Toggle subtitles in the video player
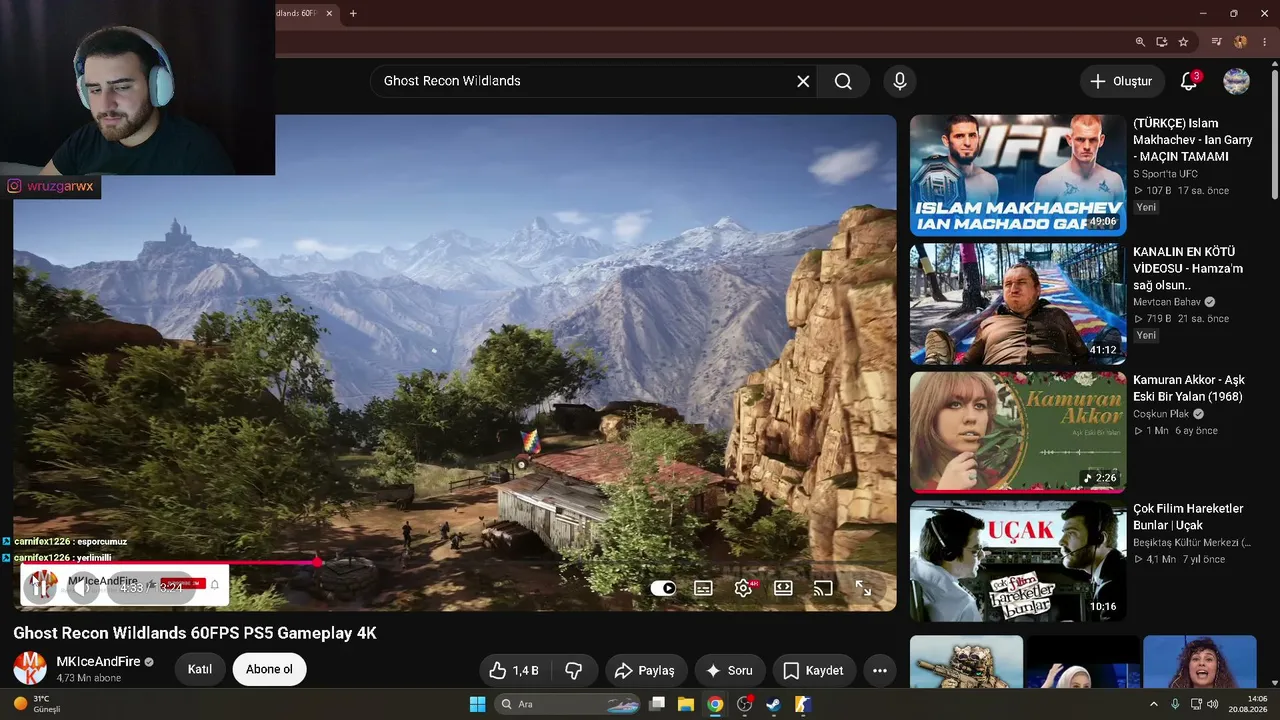 point(703,588)
